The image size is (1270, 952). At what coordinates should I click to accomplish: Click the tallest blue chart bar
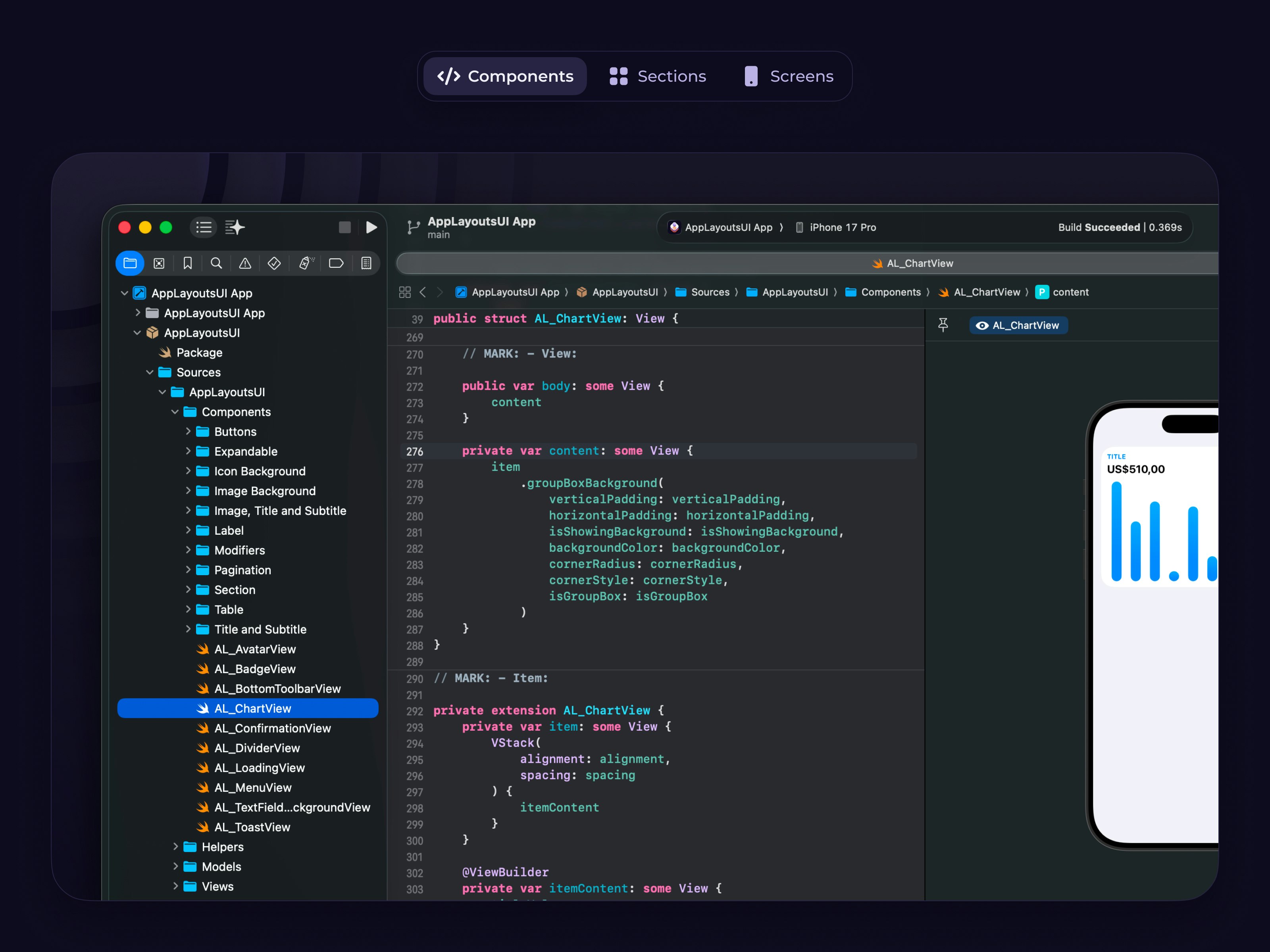(x=1116, y=531)
